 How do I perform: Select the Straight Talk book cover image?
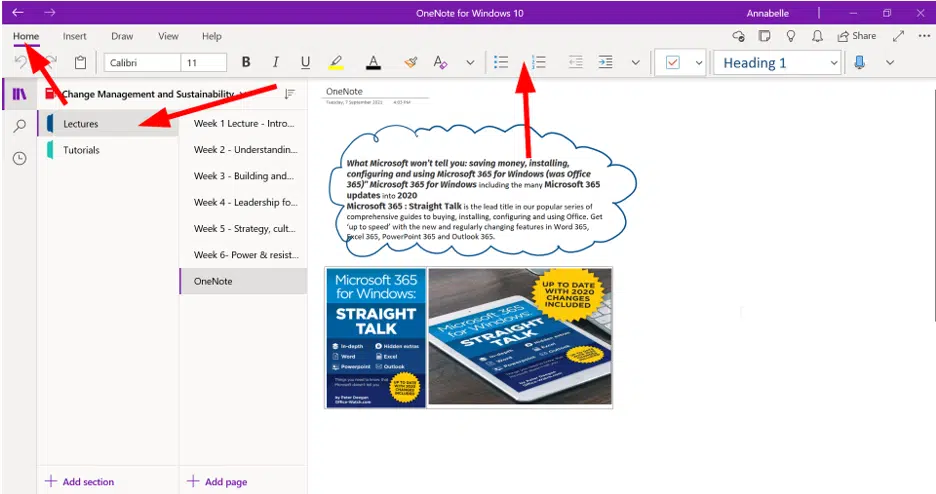tap(375, 338)
